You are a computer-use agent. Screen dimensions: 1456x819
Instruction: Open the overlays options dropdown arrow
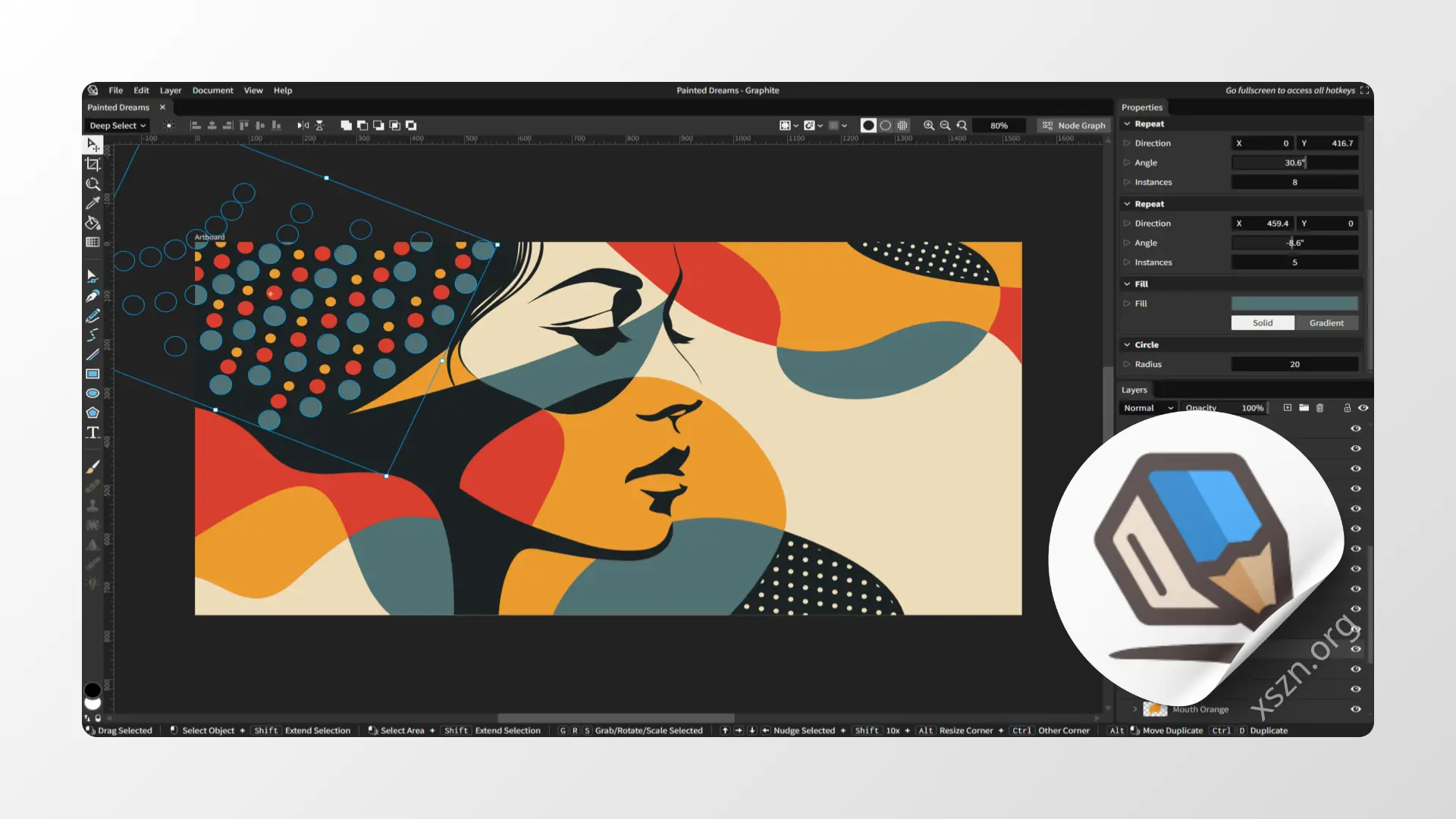point(795,126)
